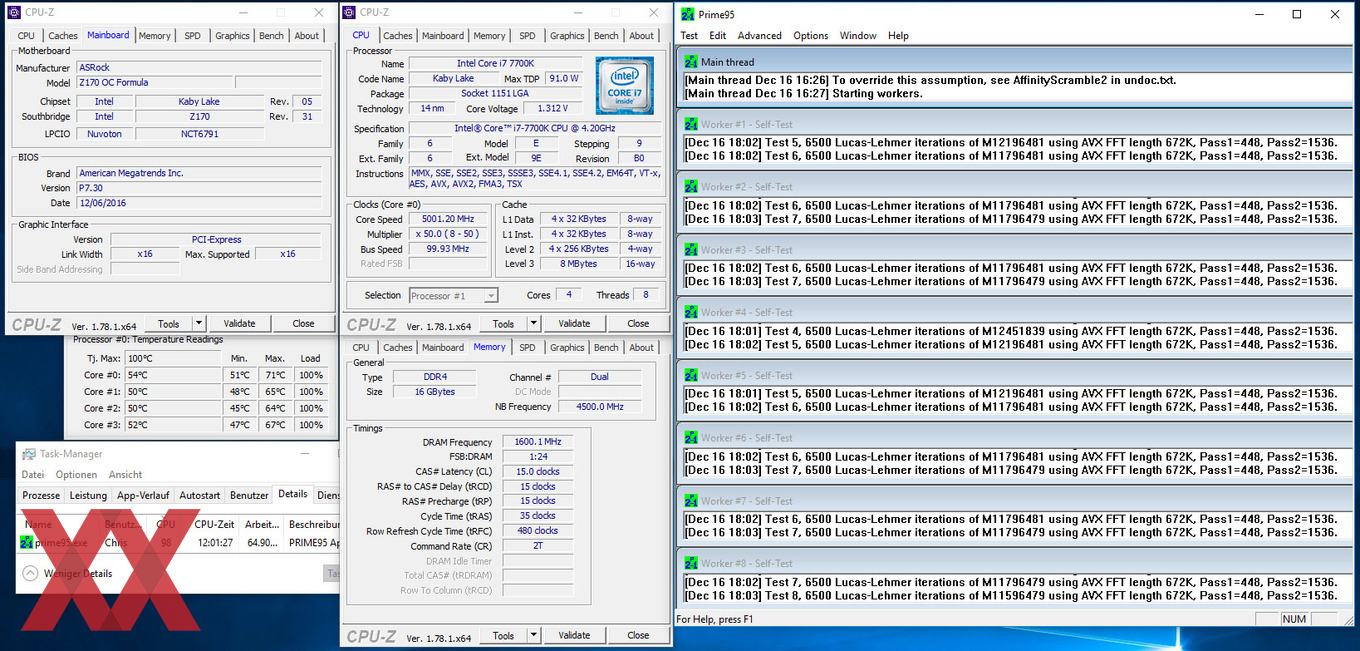Select the Graphics tab in top-middle CPU-Z window
This screenshot has height=651, width=1360.
(x=567, y=36)
